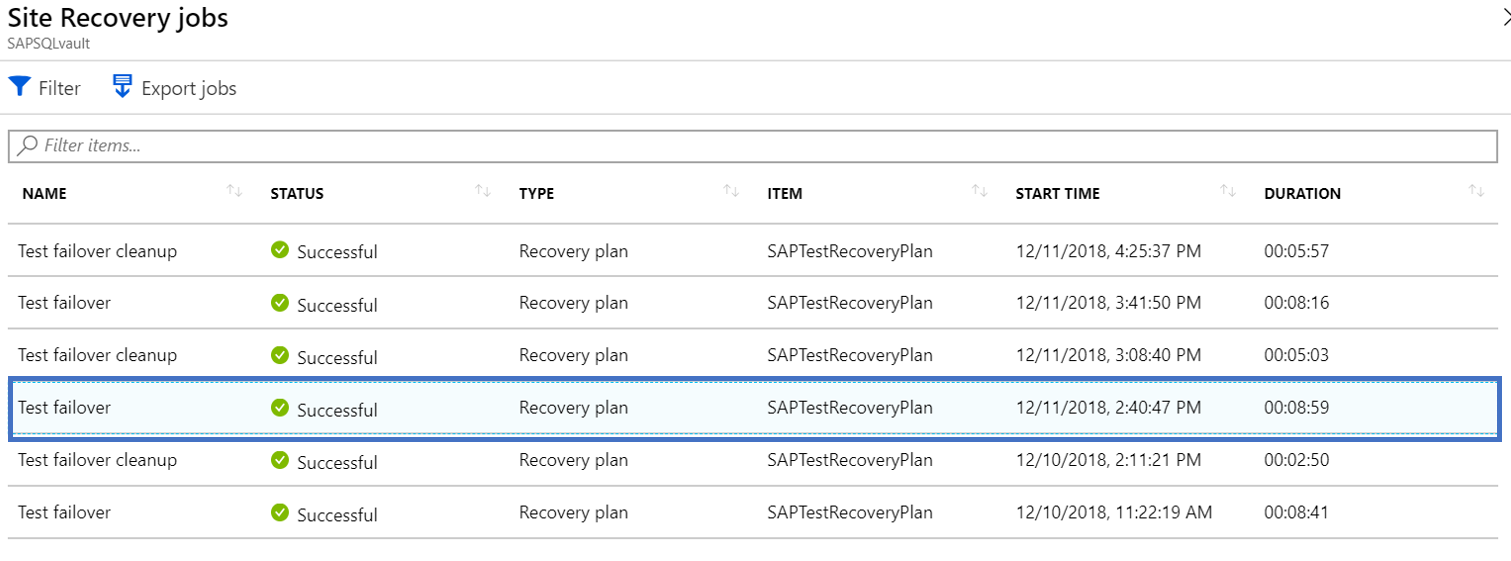The height and width of the screenshot is (561, 1511).
Task: Click the green success icon for 4:25:37 PM job
Action: tap(280, 250)
